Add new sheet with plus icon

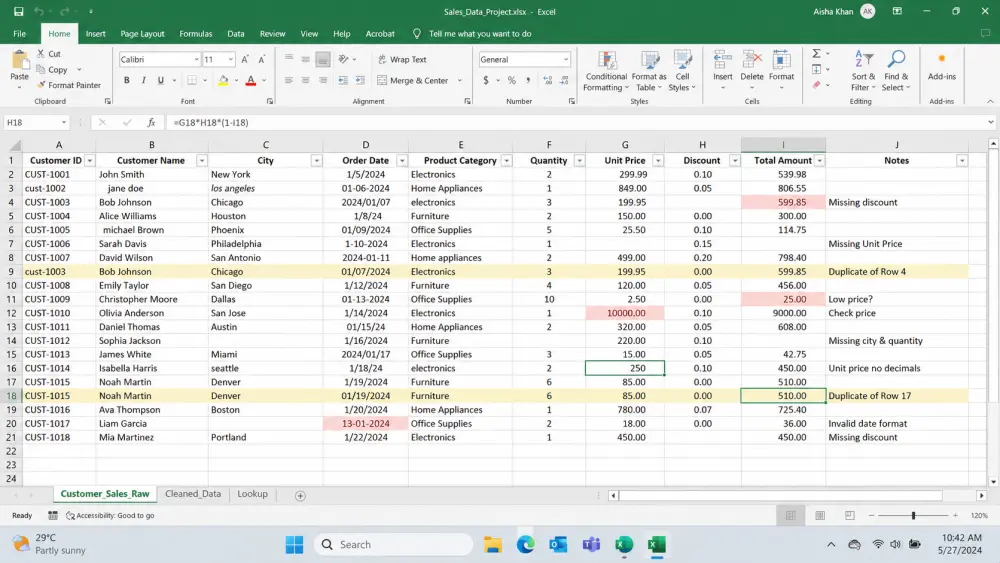[x=300, y=495]
